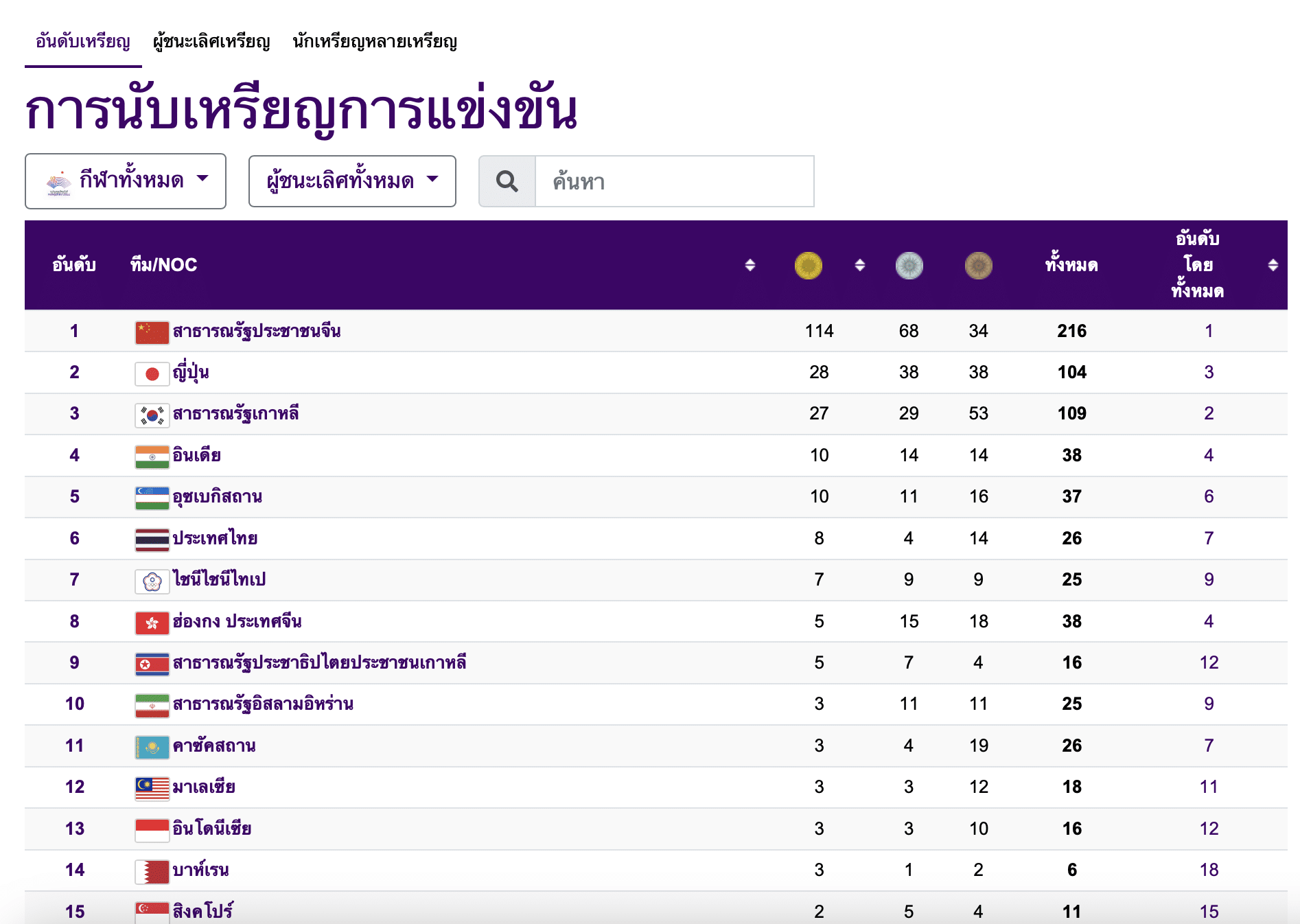
Task: Switch to the ผู้ชนะเลิศเหรียญ tab
Action: (x=210, y=42)
